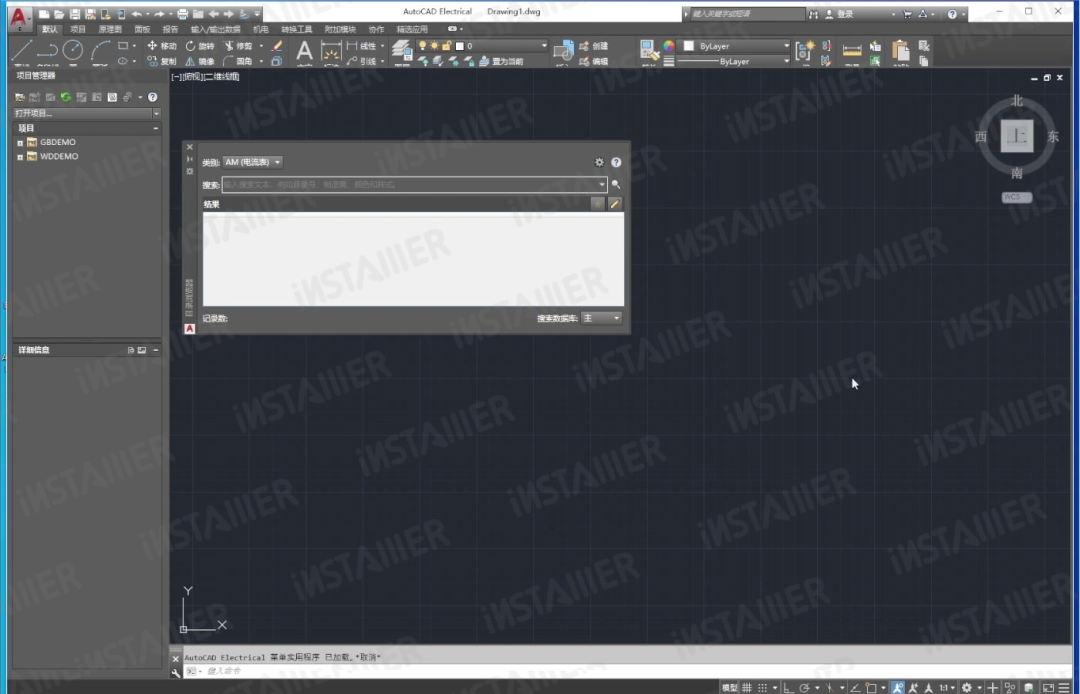Click the Copy (复制) tool

tap(162, 61)
